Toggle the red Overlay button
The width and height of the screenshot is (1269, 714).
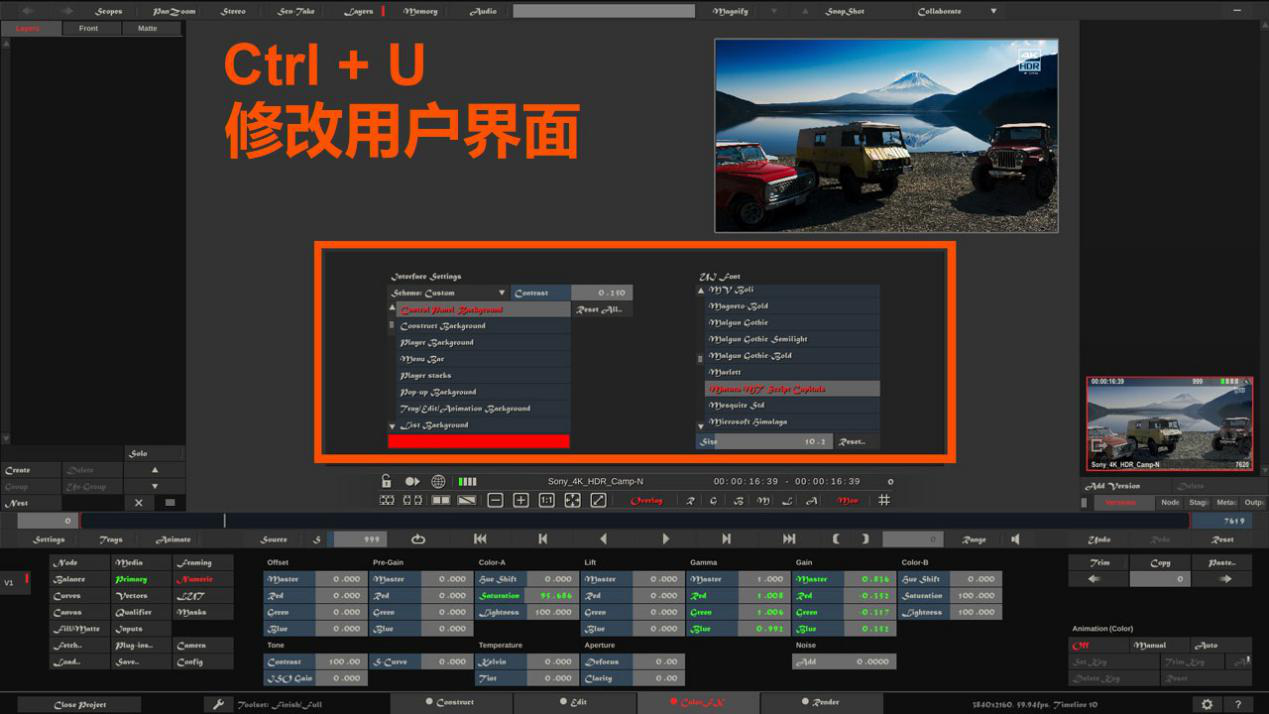coord(646,500)
